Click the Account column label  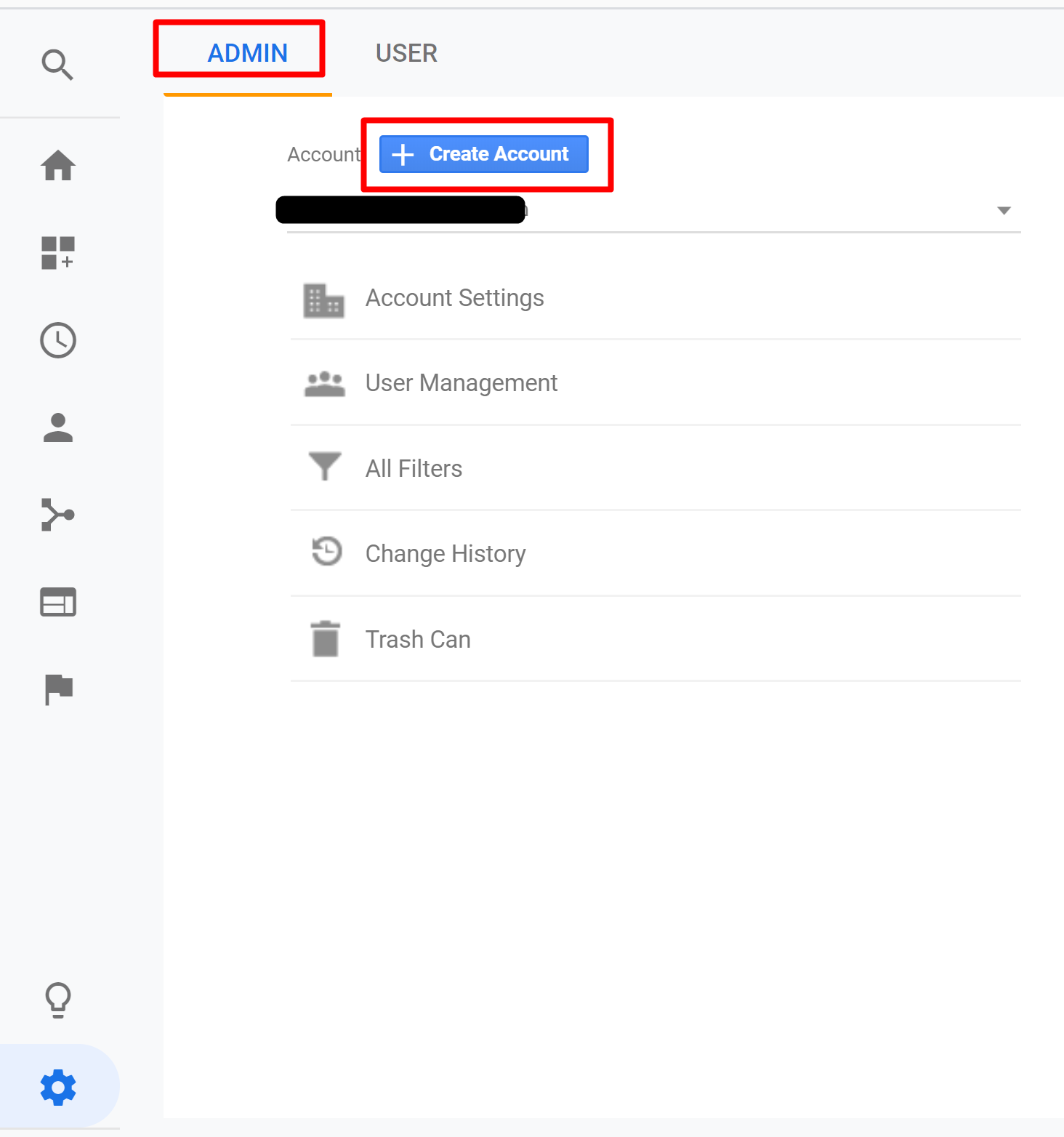324,155
